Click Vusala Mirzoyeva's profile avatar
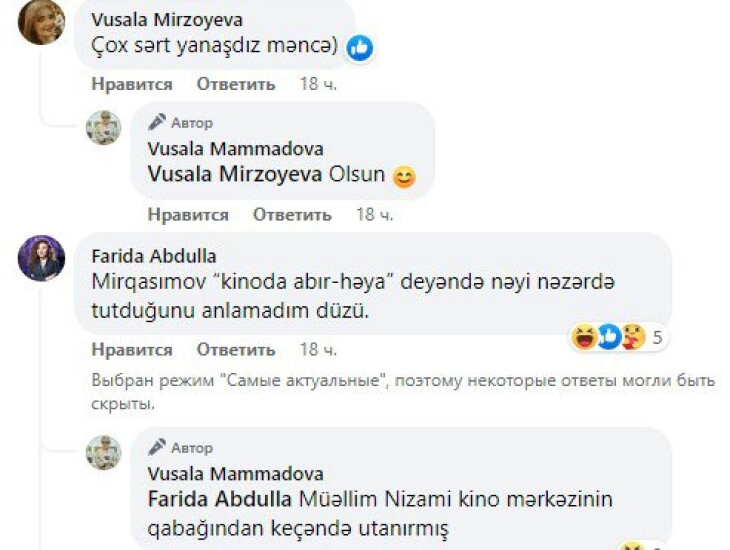The image size is (730, 550). click(41, 23)
